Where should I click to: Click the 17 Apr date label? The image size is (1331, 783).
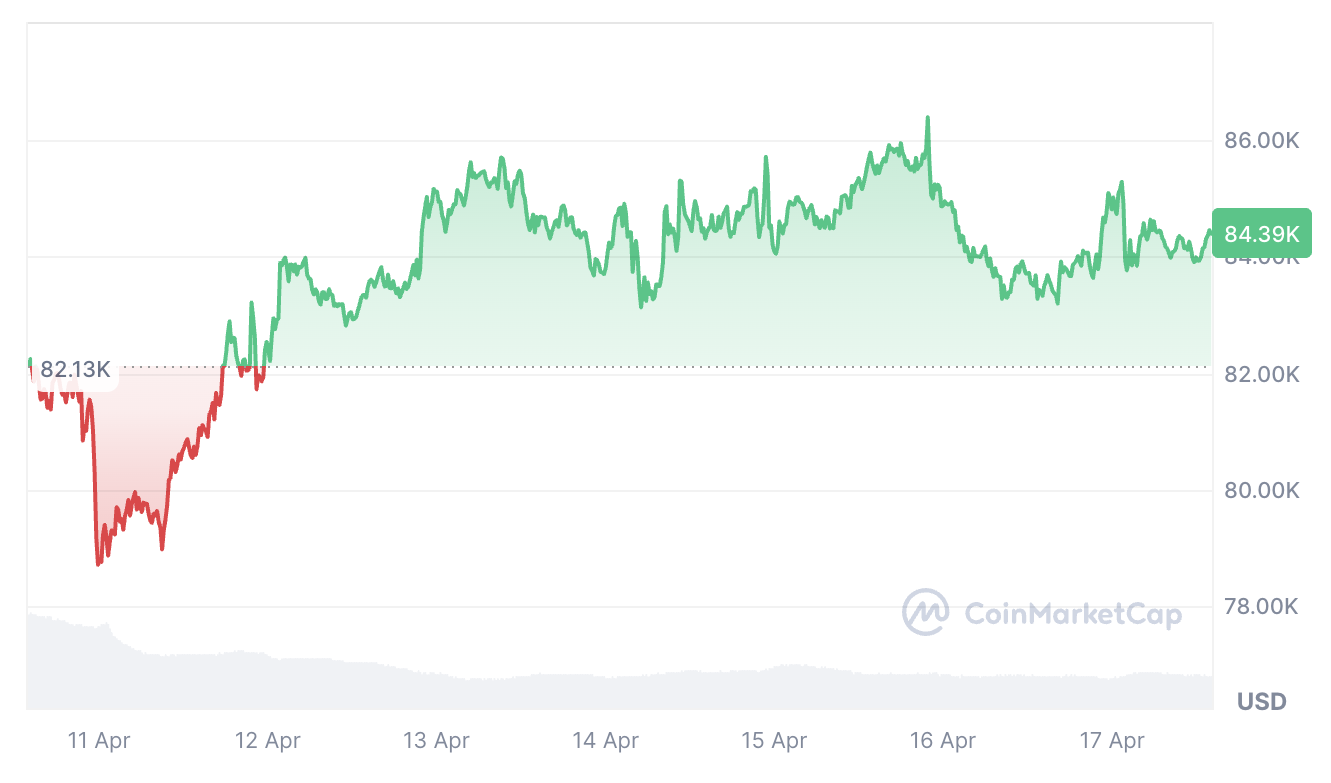1113,741
